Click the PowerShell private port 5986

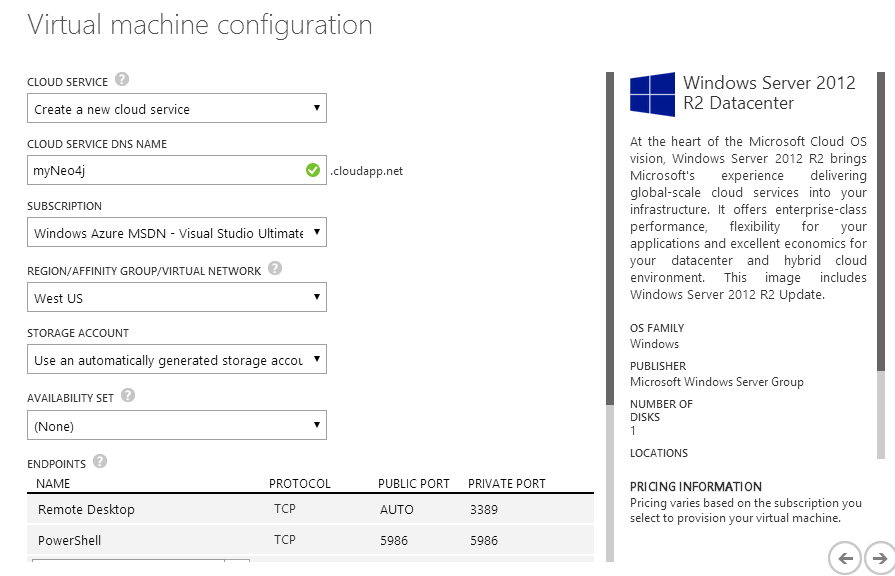(x=484, y=540)
